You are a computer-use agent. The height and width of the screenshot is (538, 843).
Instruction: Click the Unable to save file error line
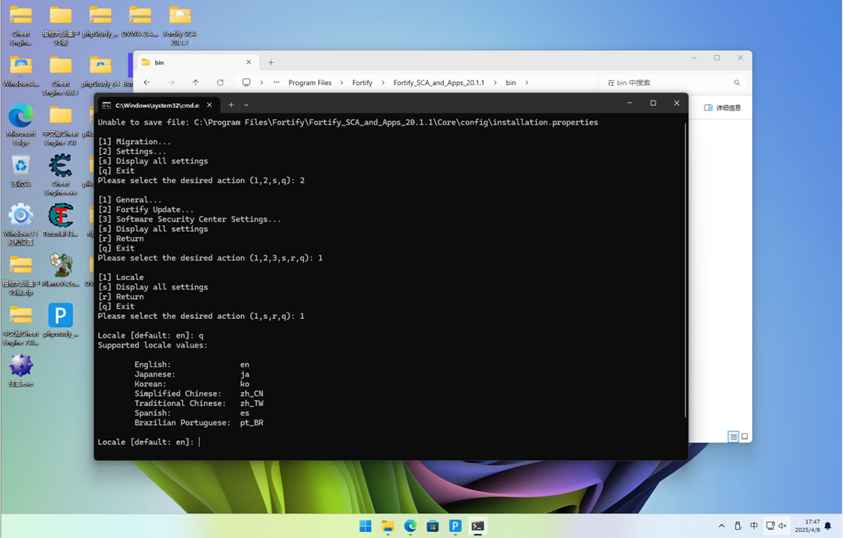click(348, 122)
